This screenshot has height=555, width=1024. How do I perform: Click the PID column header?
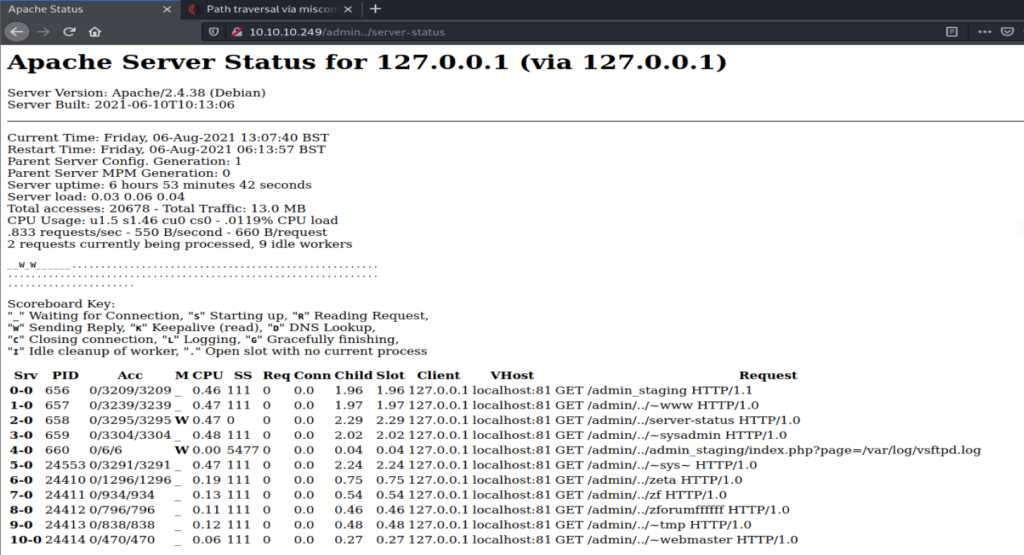click(x=65, y=375)
